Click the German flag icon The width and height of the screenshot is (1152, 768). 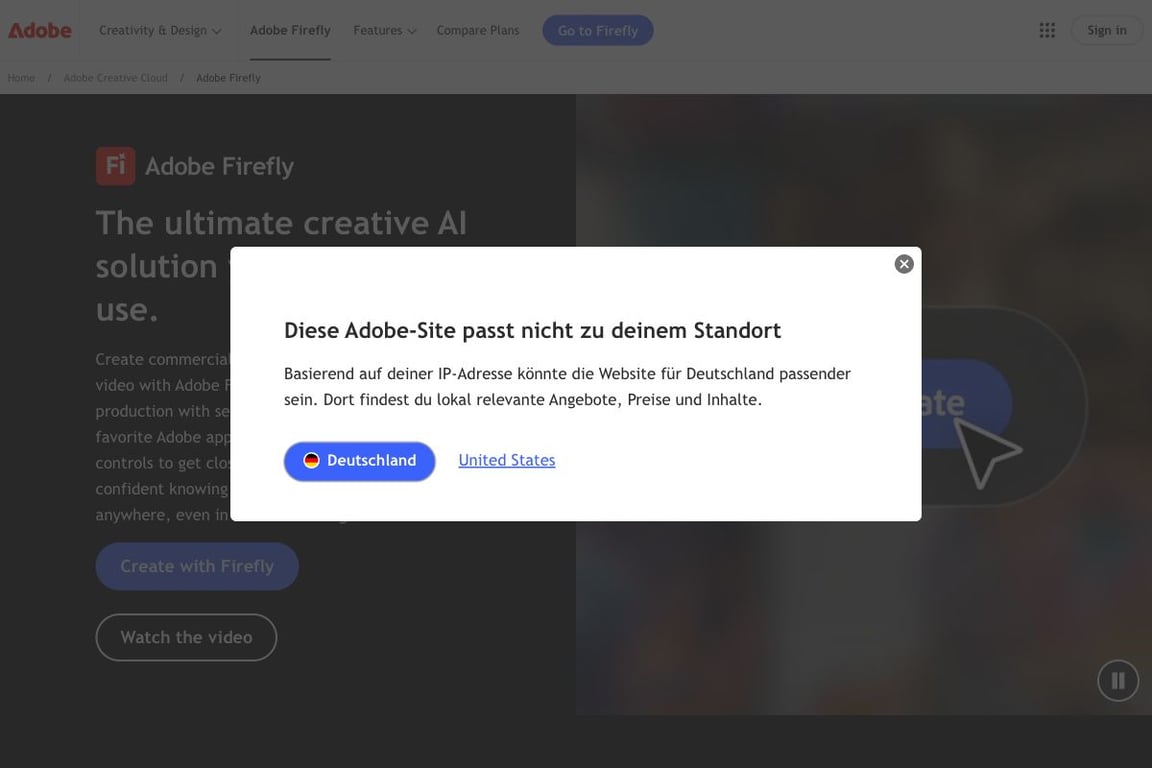312,461
